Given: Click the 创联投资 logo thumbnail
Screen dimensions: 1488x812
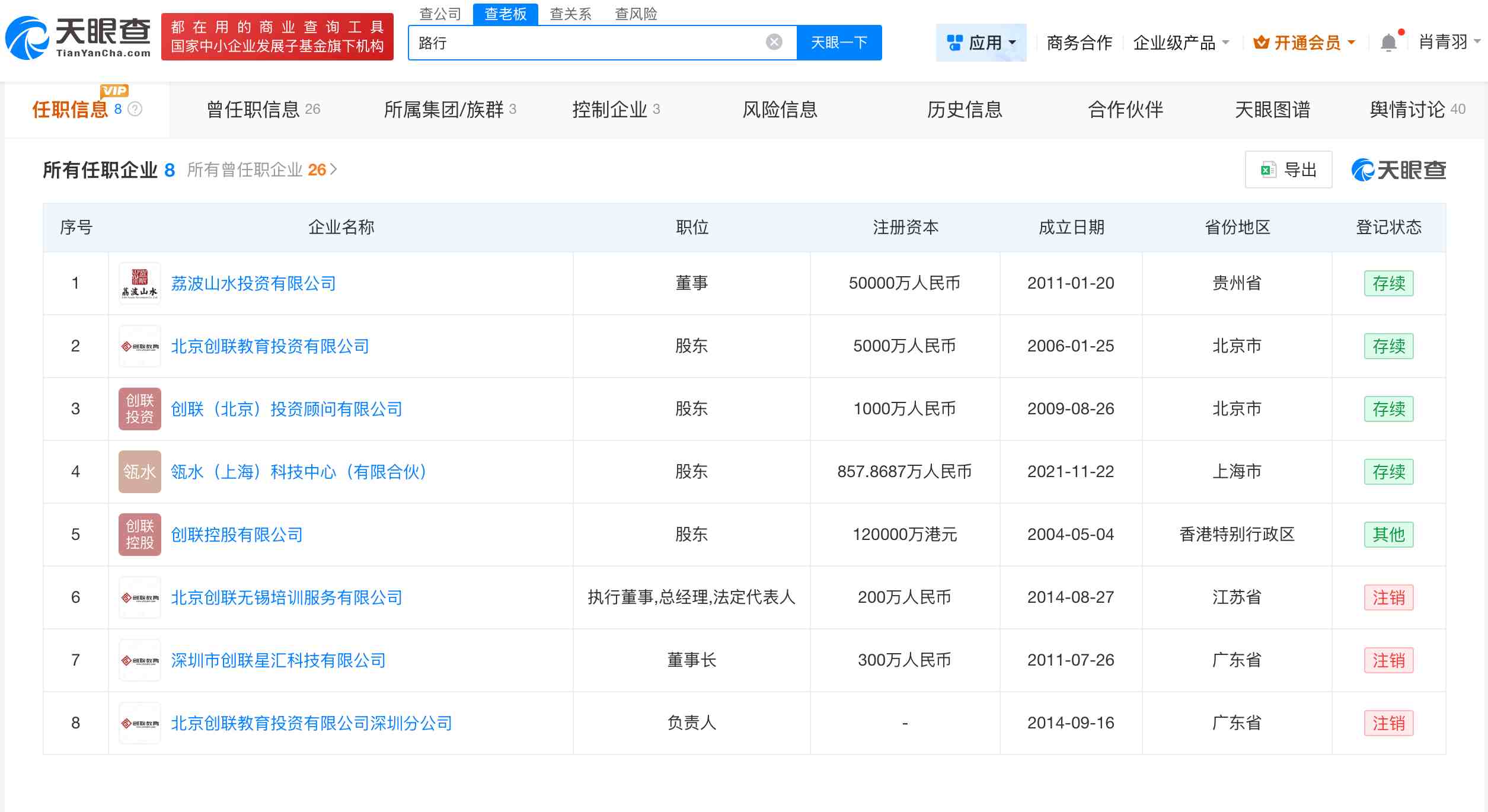Looking at the screenshot, I should (x=140, y=408).
